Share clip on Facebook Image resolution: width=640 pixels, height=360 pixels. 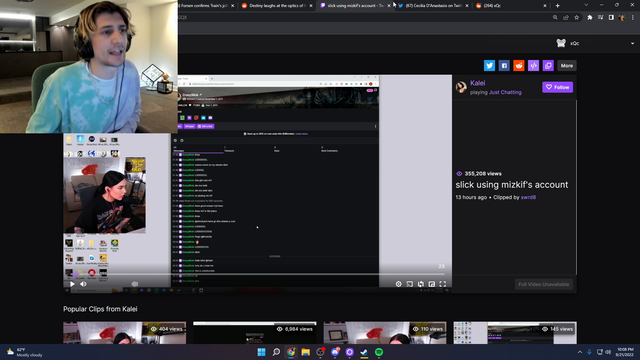(504, 65)
